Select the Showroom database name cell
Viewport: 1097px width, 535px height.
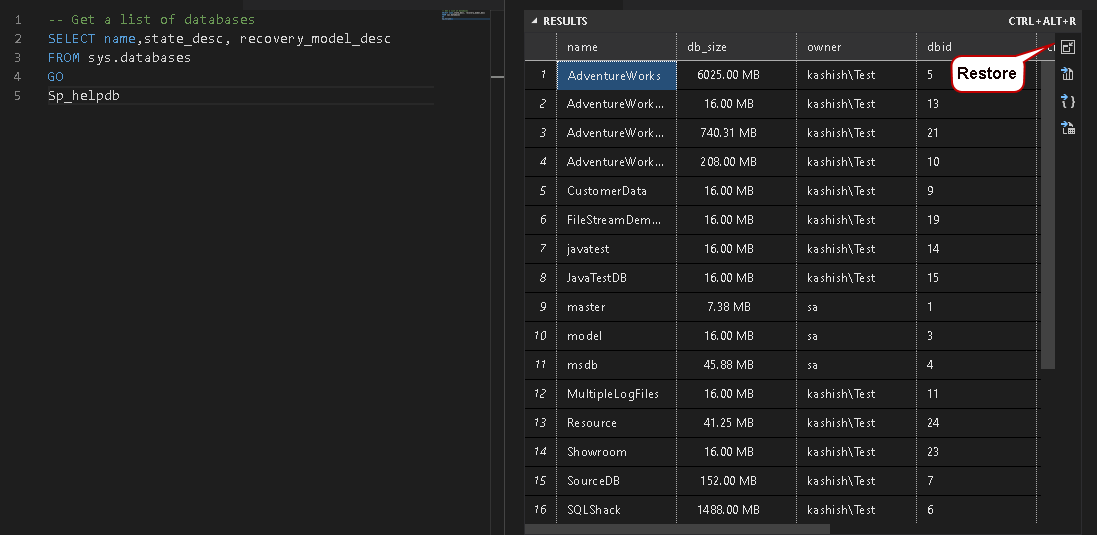[x=616, y=452]
